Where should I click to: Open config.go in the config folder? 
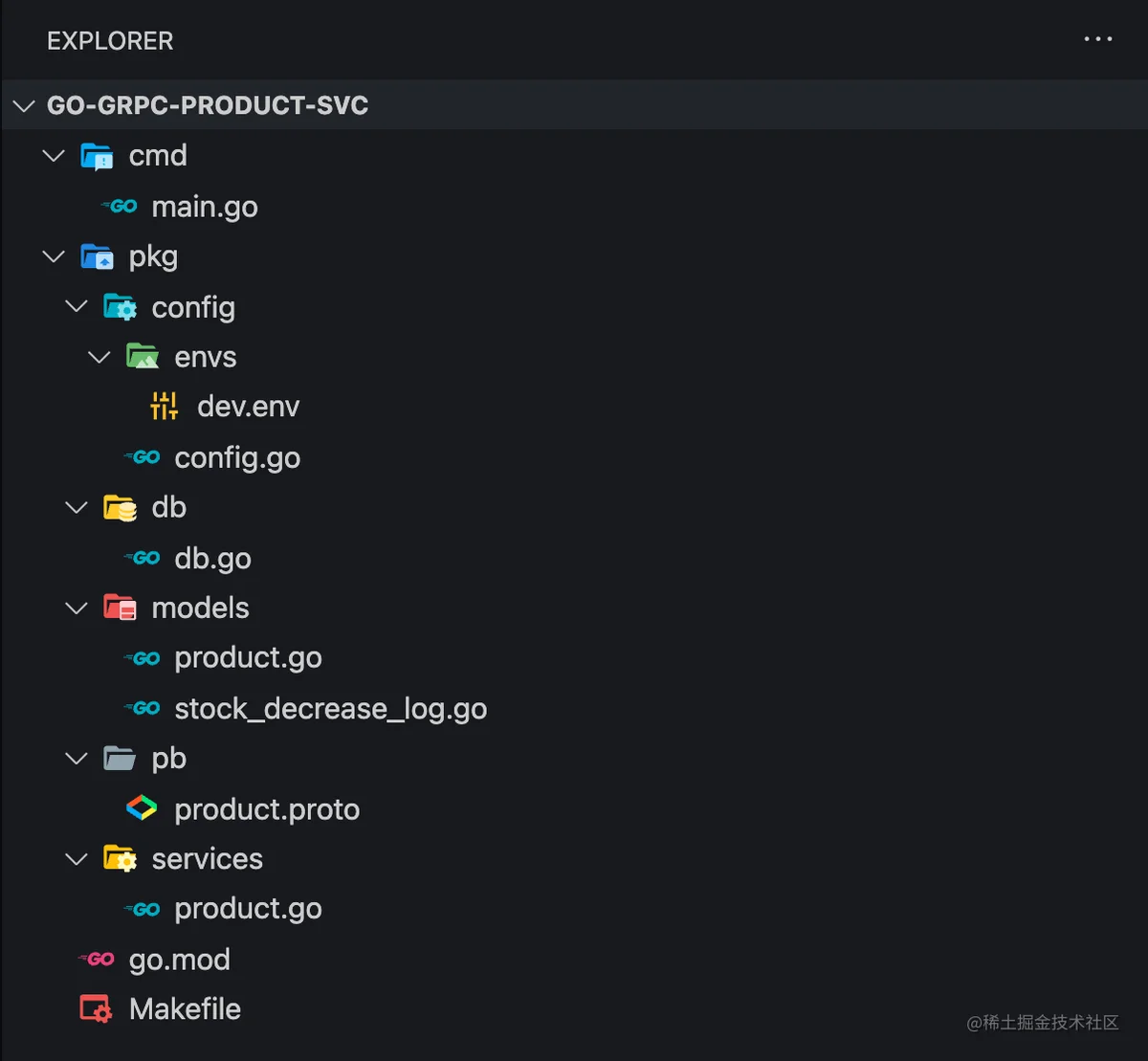point(237,458)
